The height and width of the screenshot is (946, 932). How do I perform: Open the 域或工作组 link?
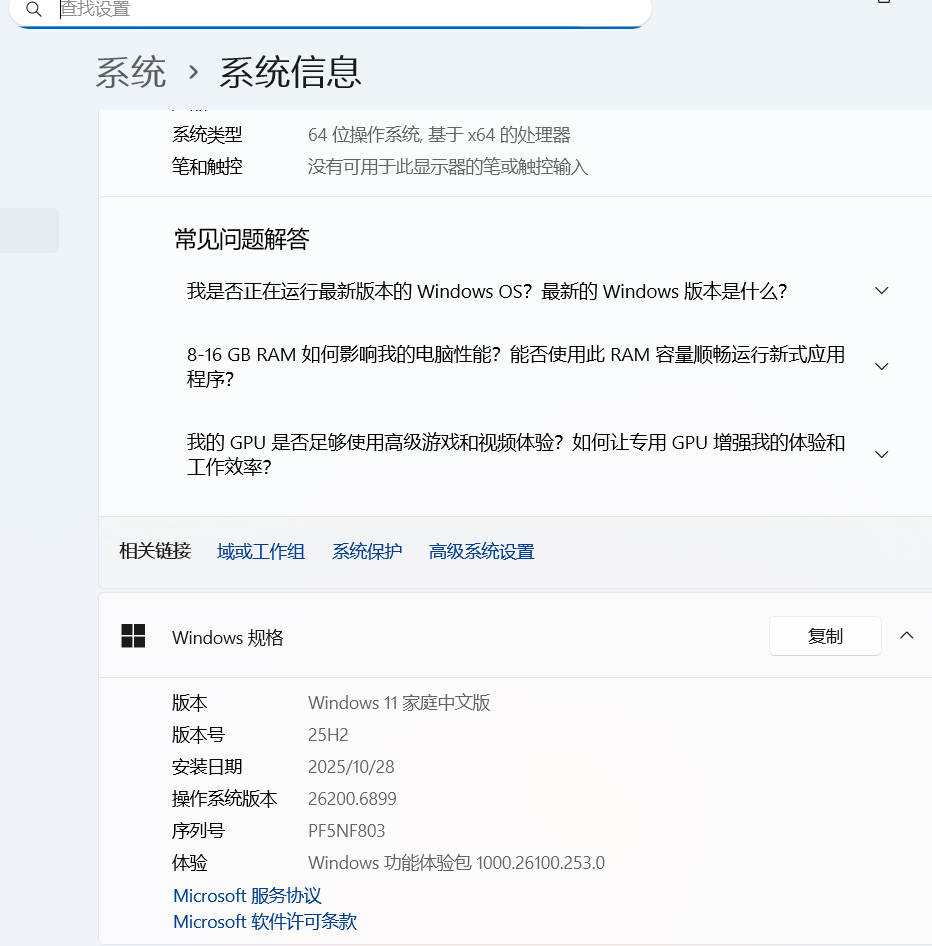point(260,551)
